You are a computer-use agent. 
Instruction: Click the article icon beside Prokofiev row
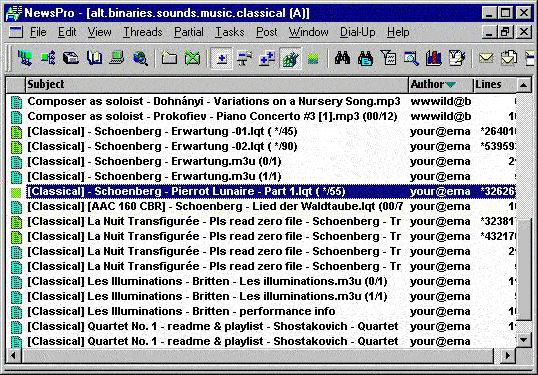pyautogui.click(x=16, y=117)
